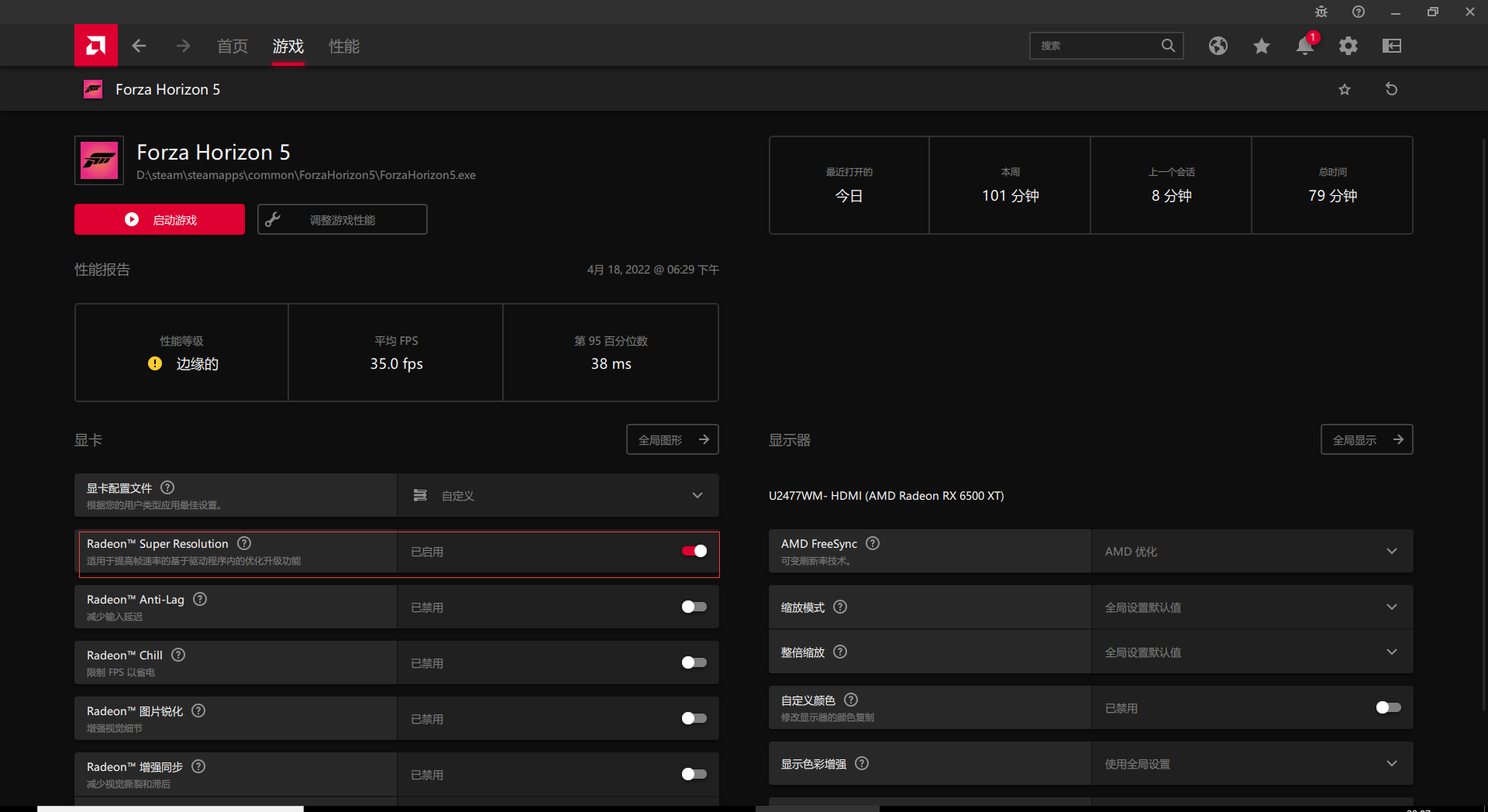The image size is (1488, 812).
Task: Show help for AMD FreeSync
Action: pyautogui.click(x=873, y=543)
